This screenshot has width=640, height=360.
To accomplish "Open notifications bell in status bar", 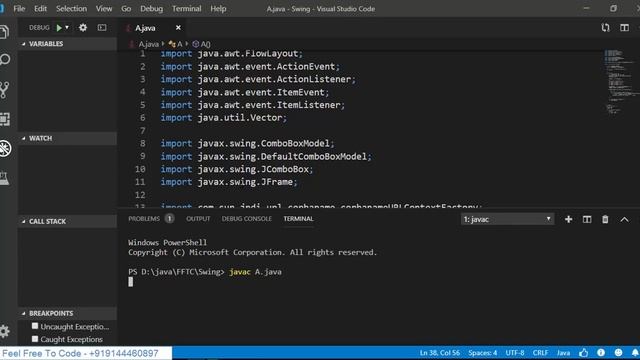I will pyautogui.click(x=635, y=353).
